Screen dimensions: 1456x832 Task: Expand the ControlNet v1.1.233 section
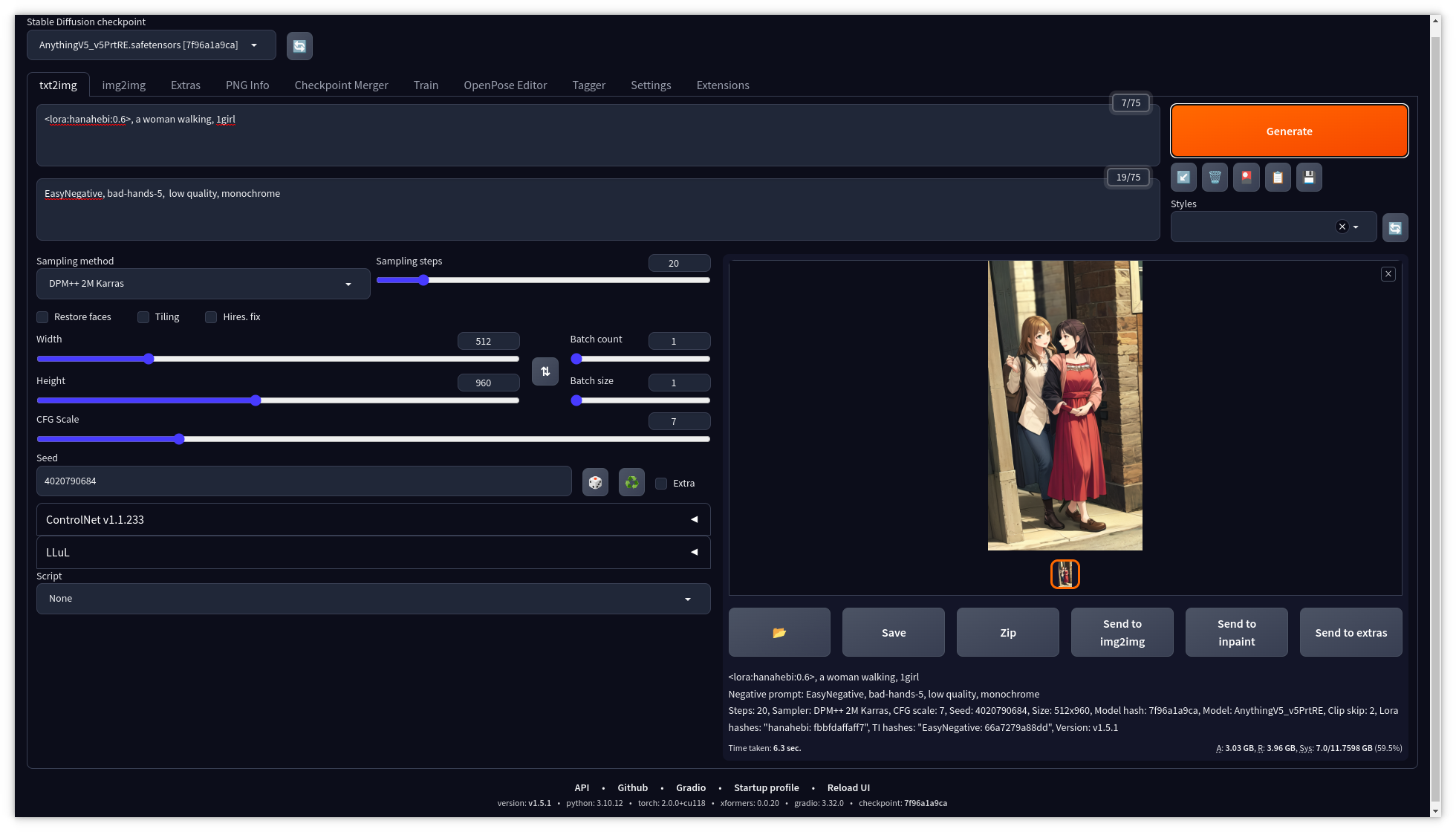pyautogui.click(x=374, y=520)
